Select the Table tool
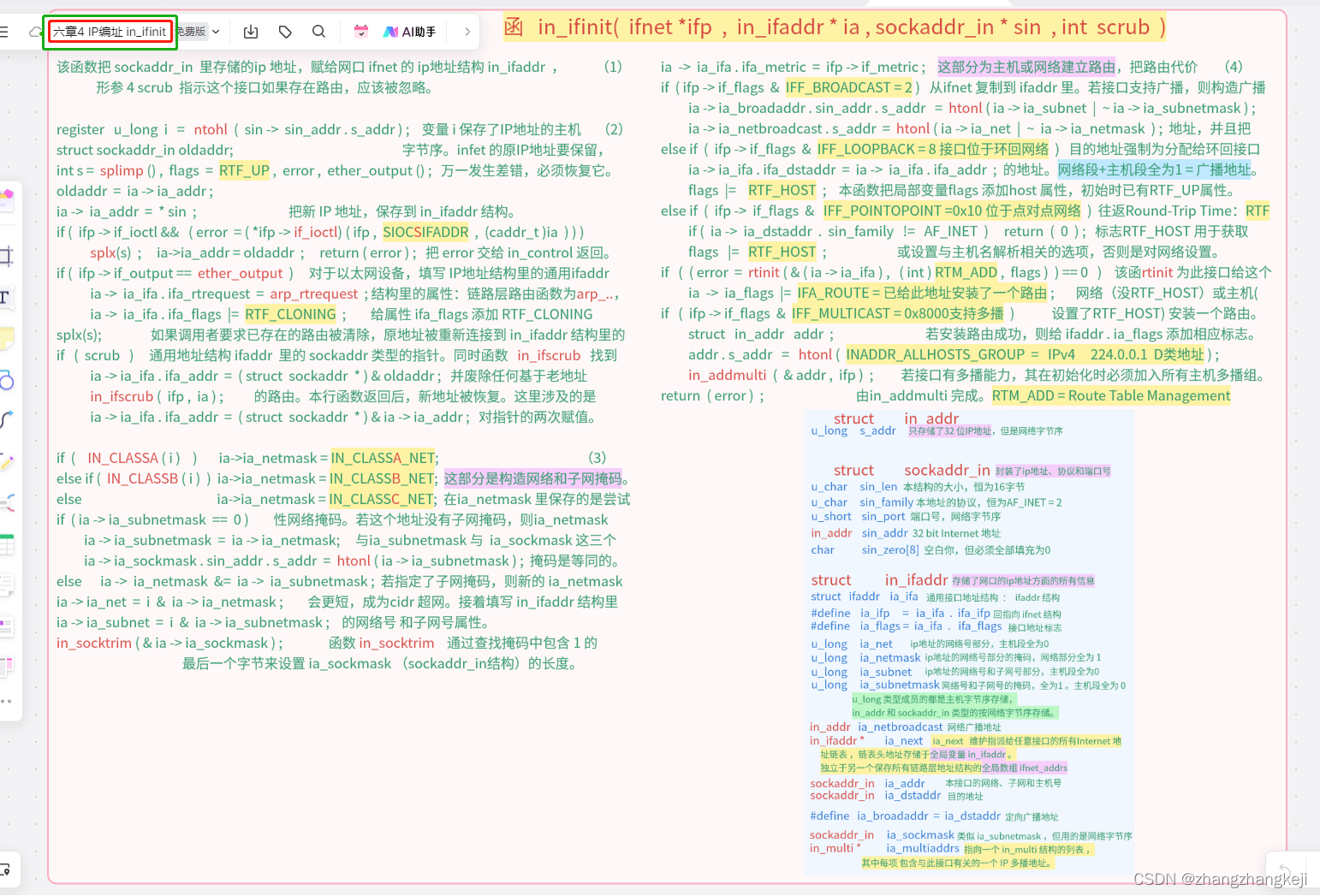 (6, 544)
